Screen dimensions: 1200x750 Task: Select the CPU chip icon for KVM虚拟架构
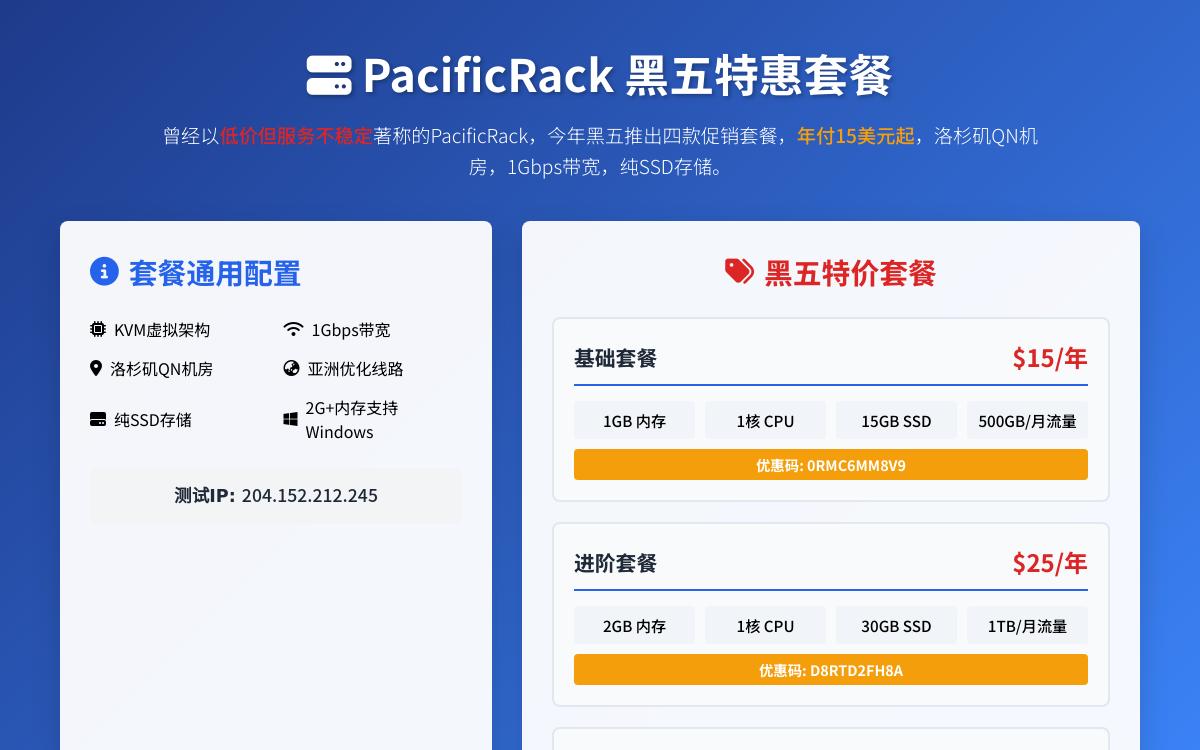97,329
